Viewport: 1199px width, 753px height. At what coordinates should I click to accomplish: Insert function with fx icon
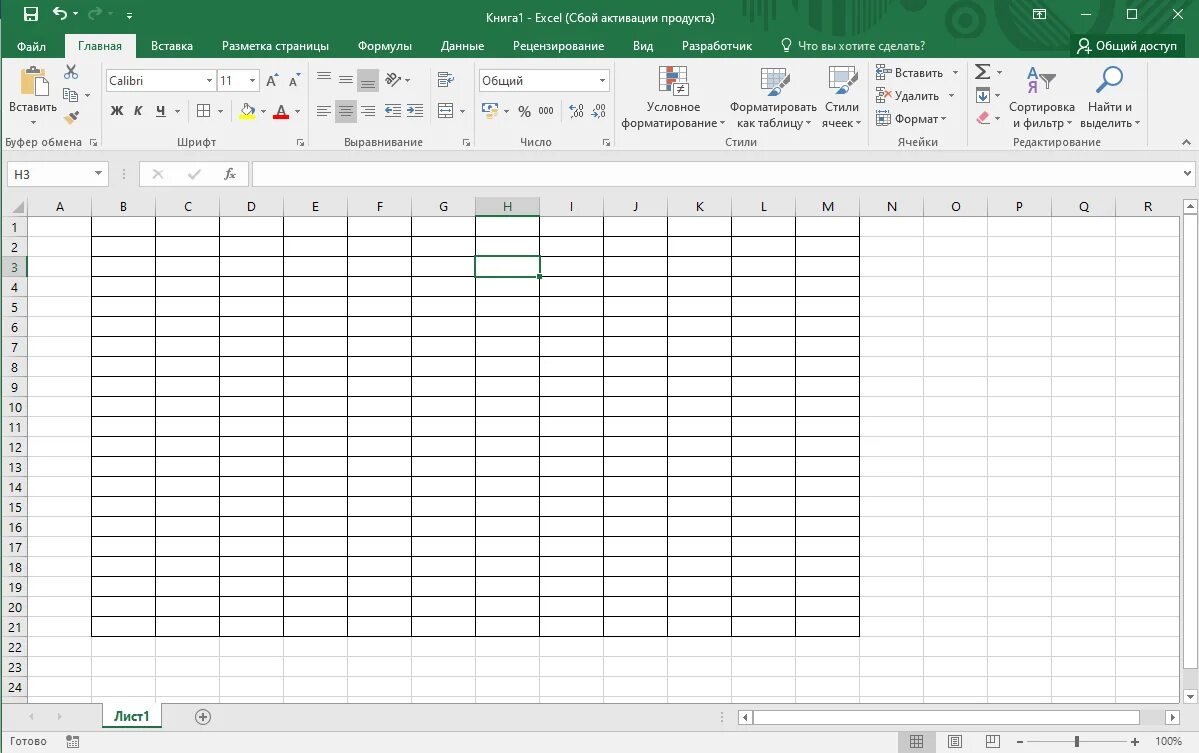tap(229, 174)
